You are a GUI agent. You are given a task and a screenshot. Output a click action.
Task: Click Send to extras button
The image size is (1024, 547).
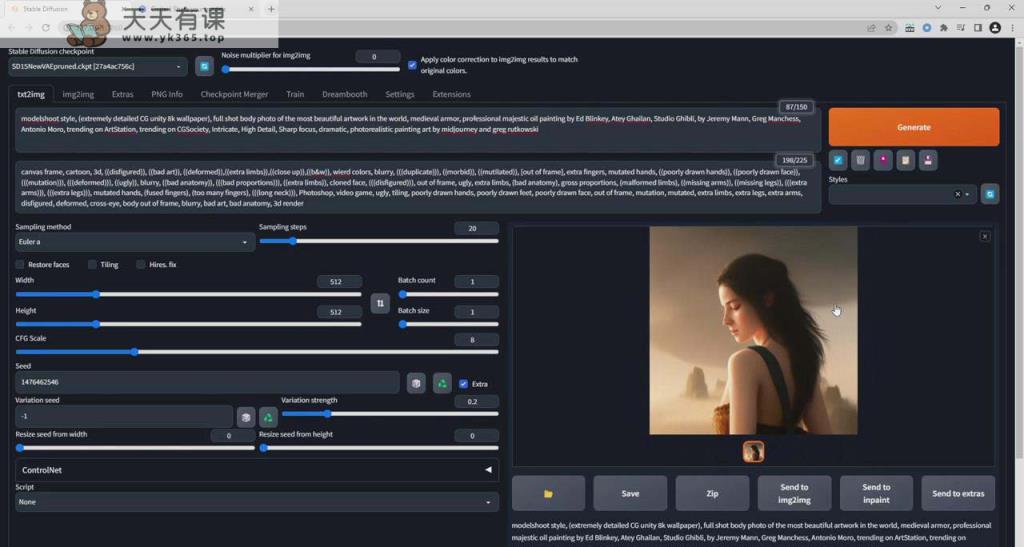pos(958,493)
